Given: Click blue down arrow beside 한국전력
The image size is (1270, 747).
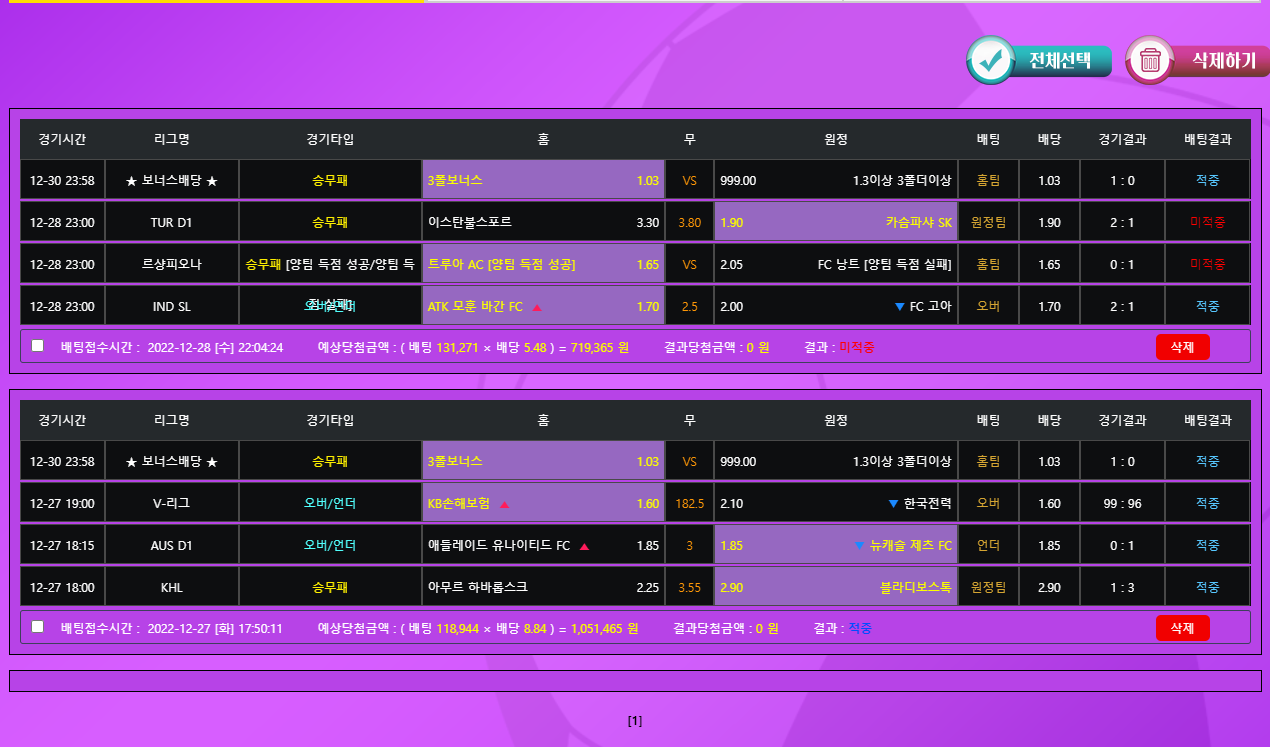Looking at the screenshot, I should pyautogui.click(x=893, y=504).
